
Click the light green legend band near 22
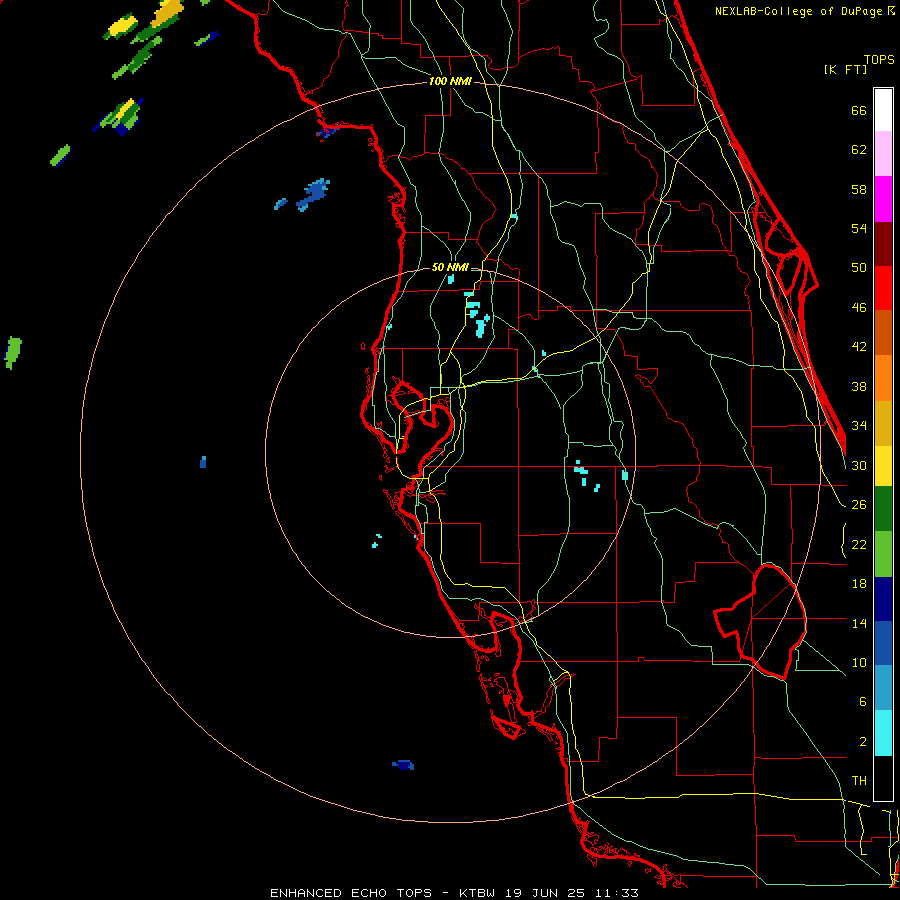click(x=883, y=554)
